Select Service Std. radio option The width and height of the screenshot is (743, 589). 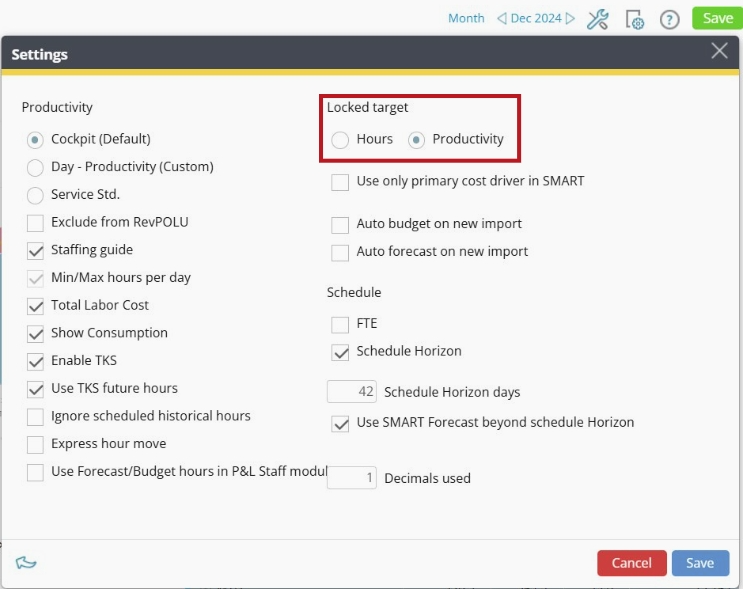[35, 195]
